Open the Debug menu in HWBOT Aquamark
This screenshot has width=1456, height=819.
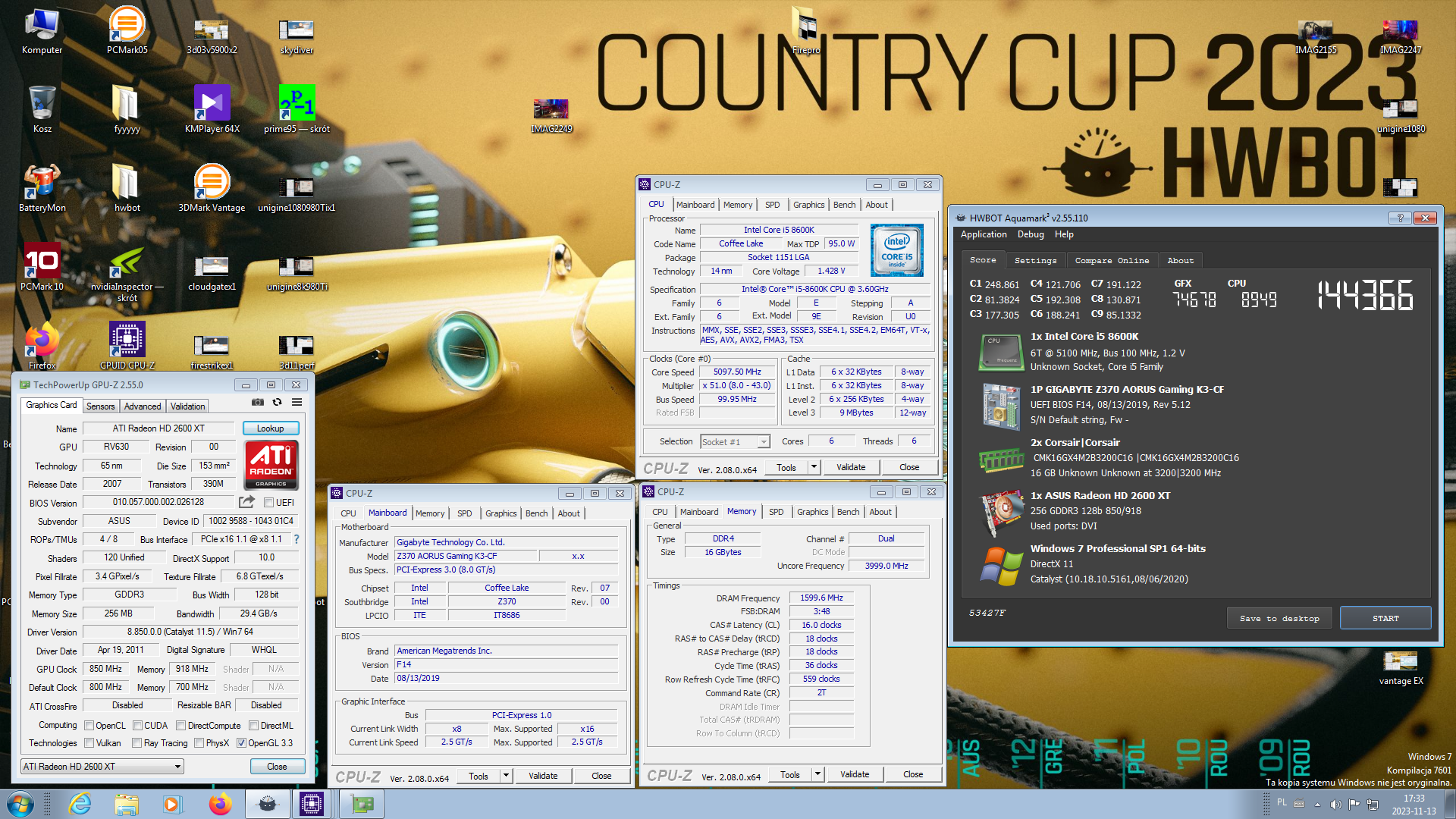pyautogui.click(x=1031, y=234)
